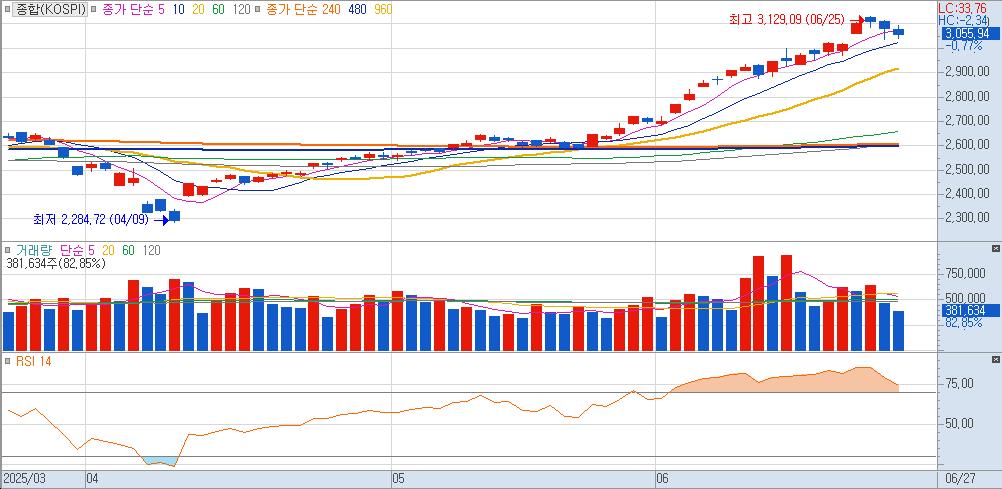Toggle the square marker before 거래량 label
1002x489 pixels.
[x=8, y=251]
